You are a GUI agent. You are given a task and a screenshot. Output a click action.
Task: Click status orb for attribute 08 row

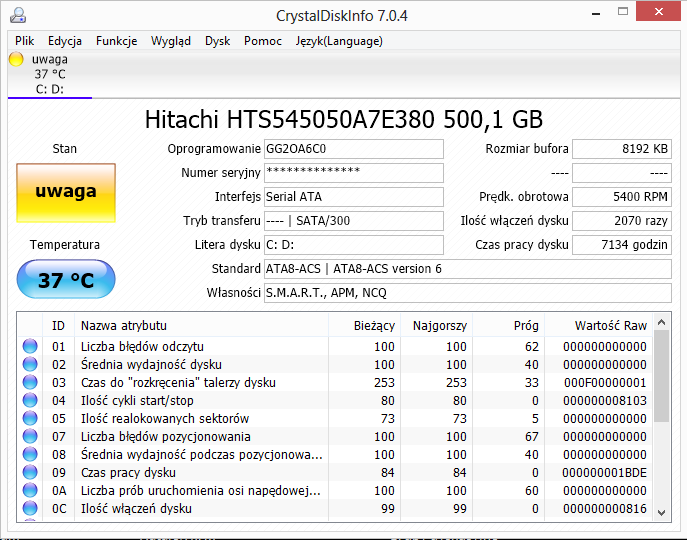coord(30,454)
